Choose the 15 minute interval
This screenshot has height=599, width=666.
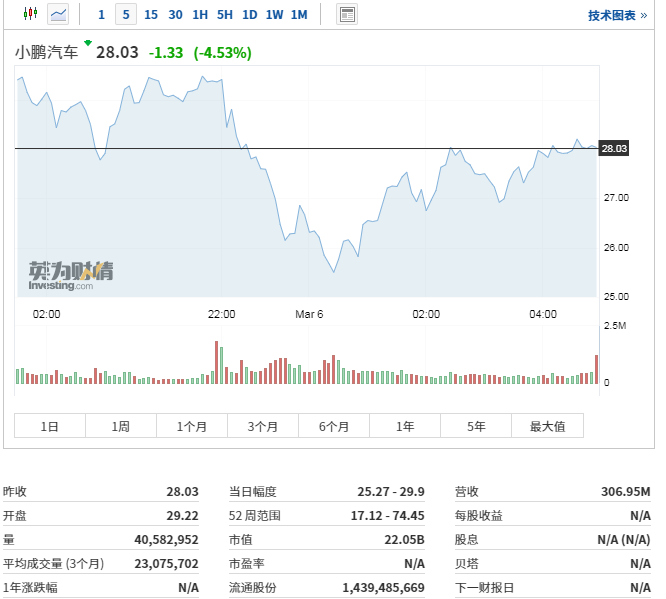click(151, 15)
